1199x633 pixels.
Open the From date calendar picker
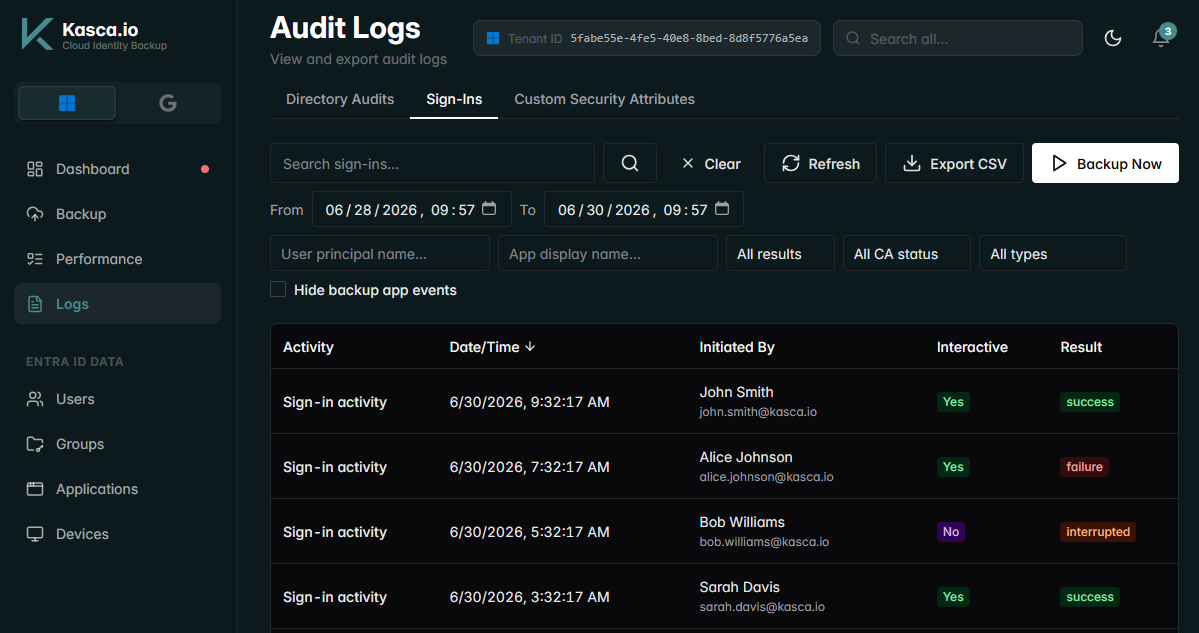489,209
